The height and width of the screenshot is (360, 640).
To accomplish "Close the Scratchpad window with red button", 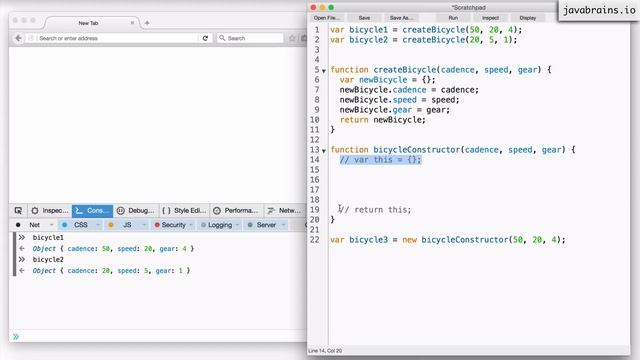I will 313,7.
